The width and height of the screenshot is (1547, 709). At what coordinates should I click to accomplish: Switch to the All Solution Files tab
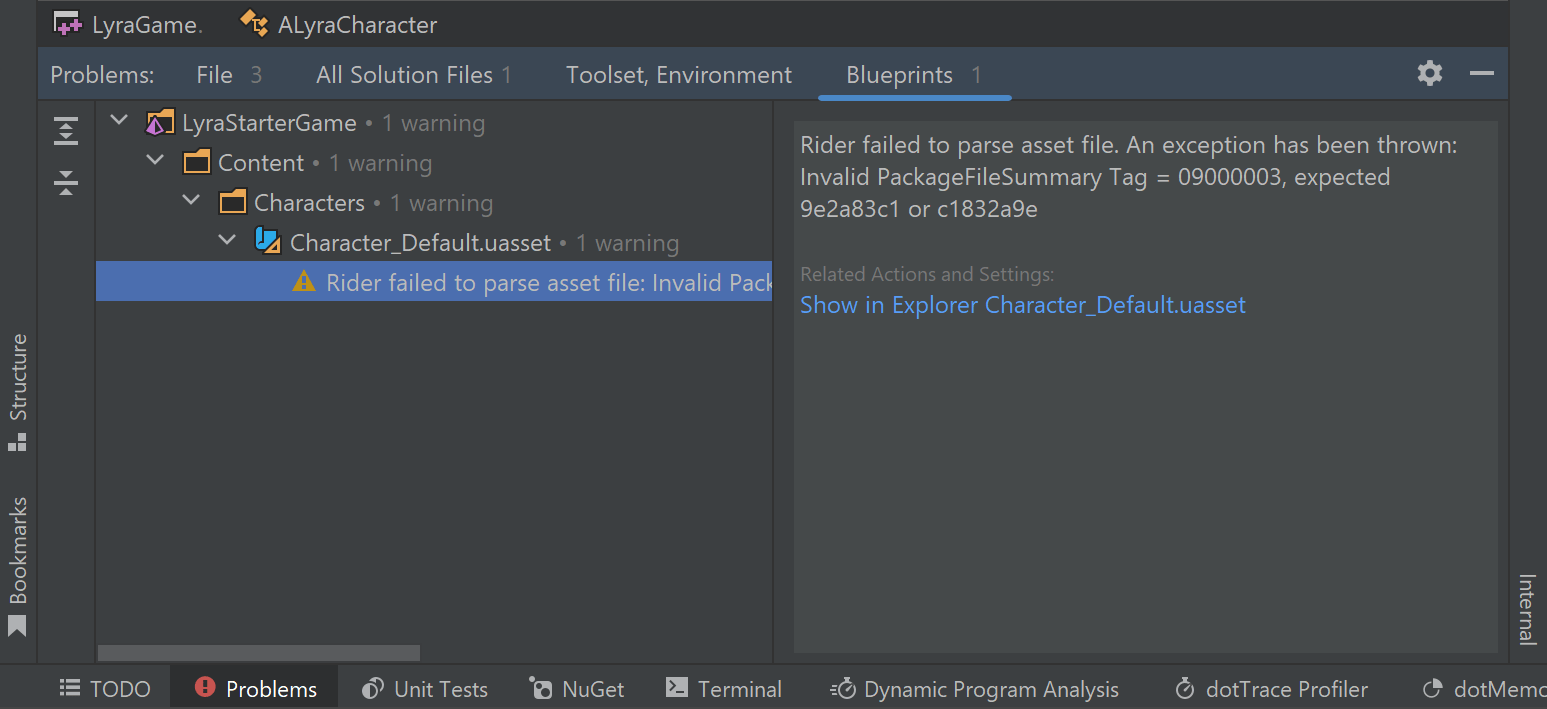point(413,75)
